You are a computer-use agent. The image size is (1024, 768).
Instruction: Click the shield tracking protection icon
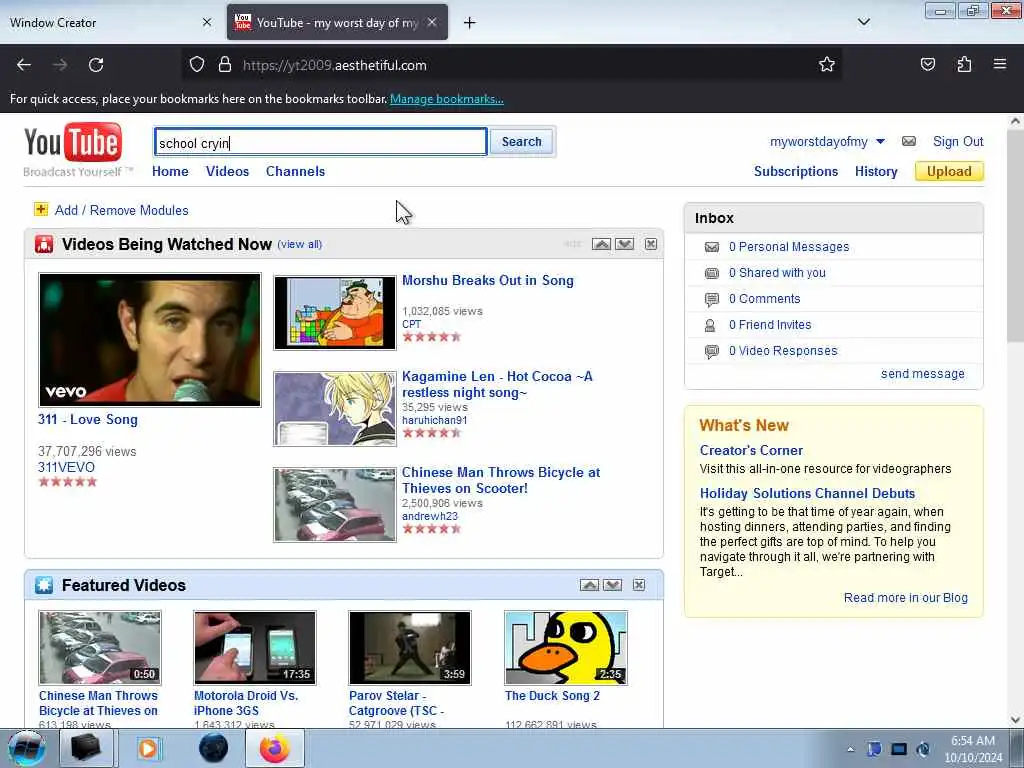pos(197,65)
